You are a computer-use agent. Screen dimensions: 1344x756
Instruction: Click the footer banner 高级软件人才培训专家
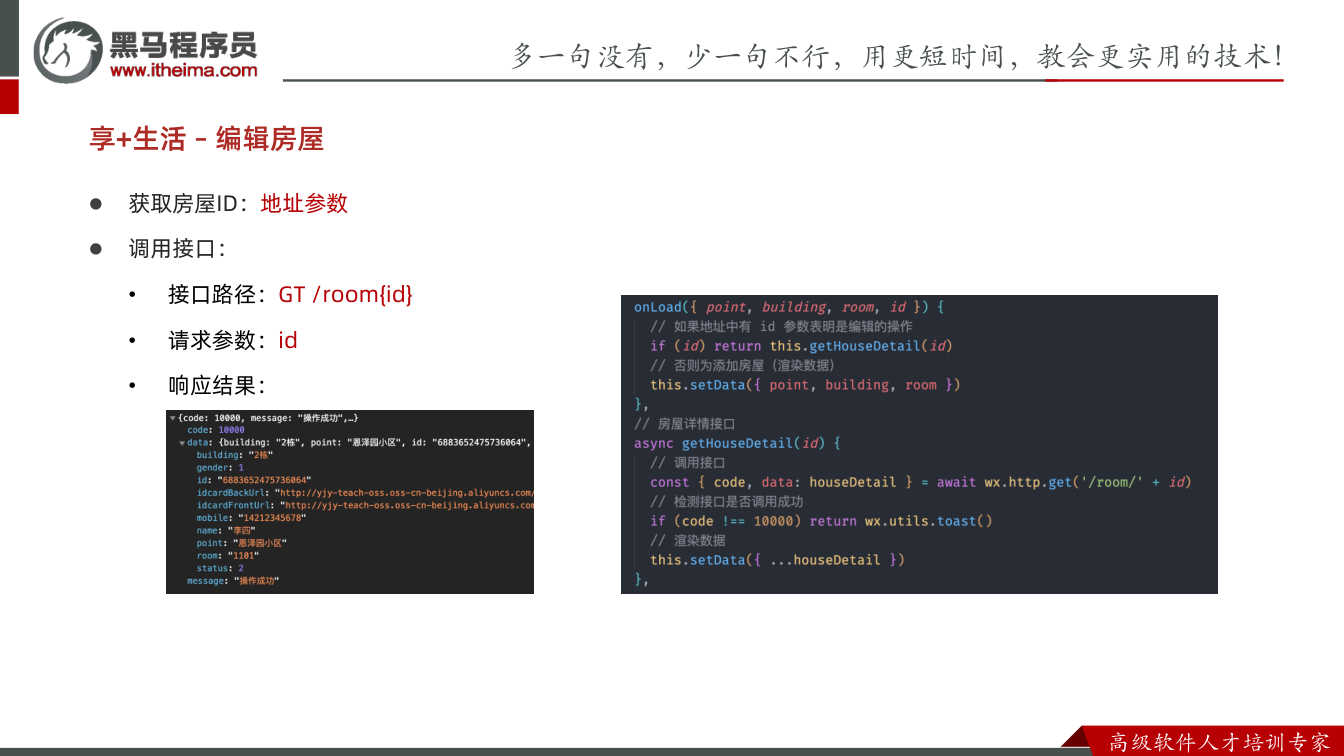coord(1219,742)
